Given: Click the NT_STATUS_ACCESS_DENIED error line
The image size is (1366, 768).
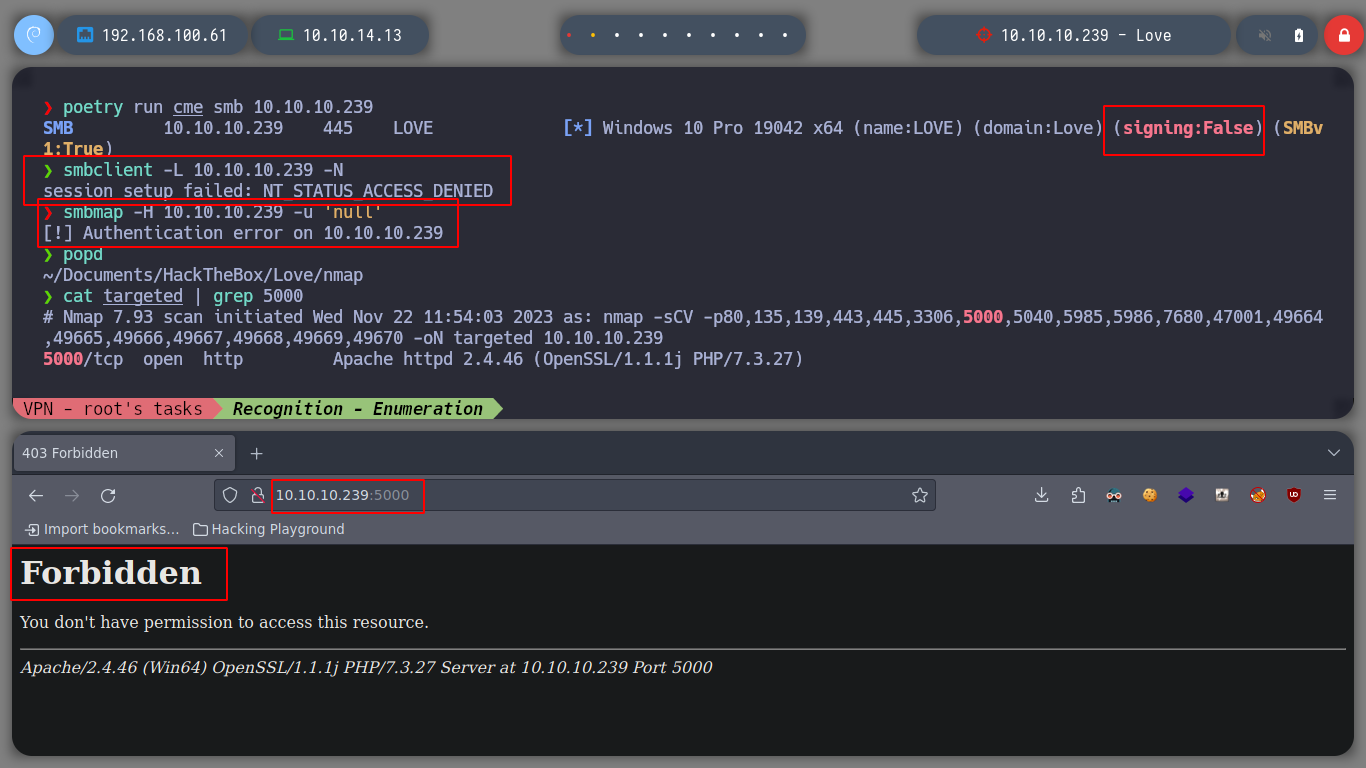Looking at the screenshot, I should pos(268,191).
